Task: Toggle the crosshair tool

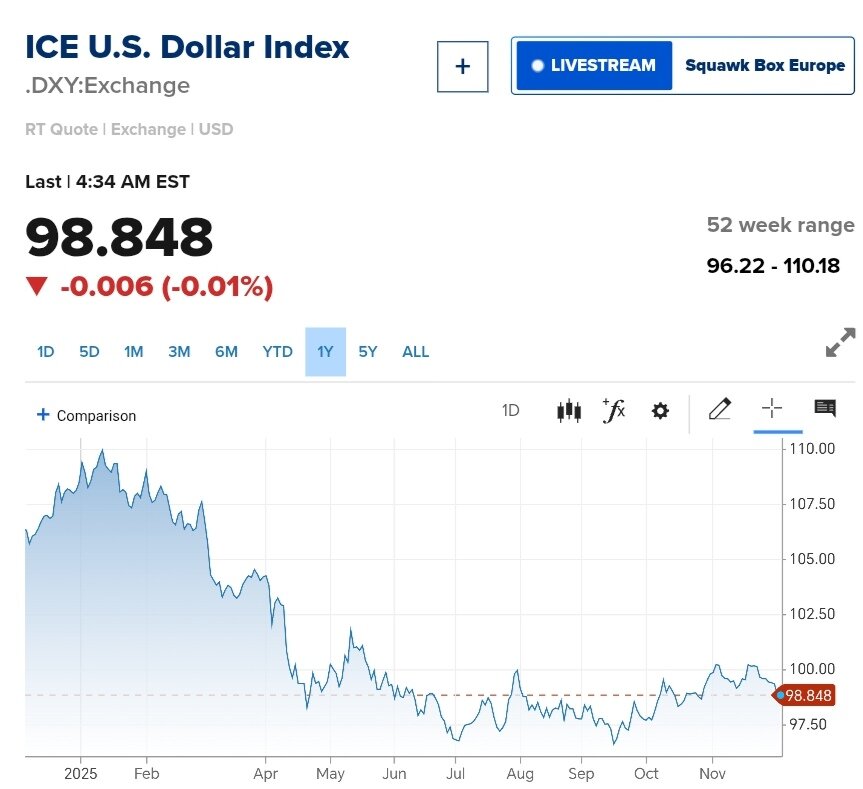Action: 771,408
